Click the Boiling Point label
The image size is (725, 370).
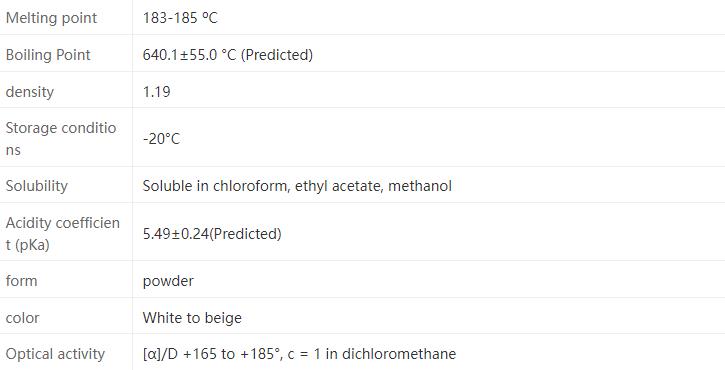[x=48, y=55]
